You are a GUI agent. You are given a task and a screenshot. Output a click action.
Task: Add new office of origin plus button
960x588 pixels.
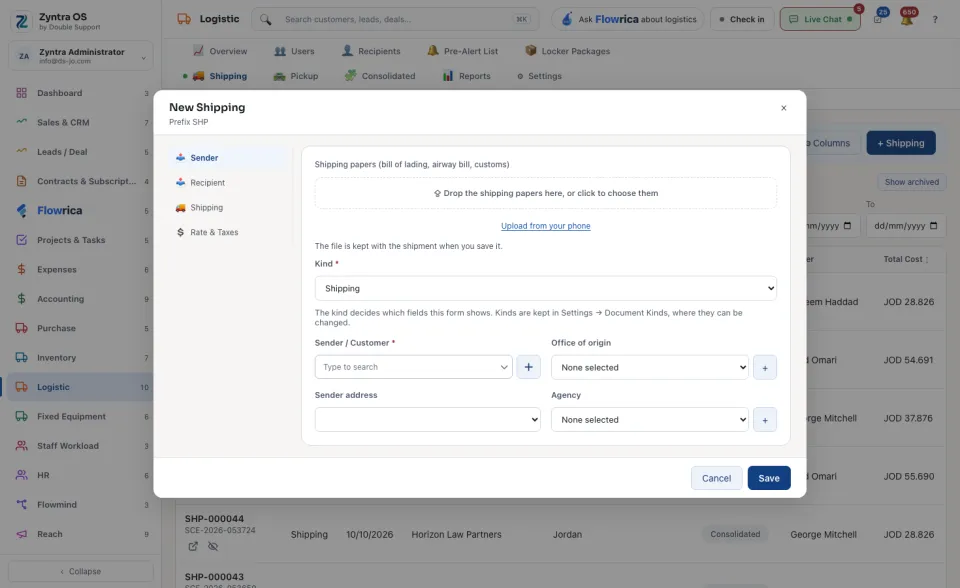(x=765, y=368)
